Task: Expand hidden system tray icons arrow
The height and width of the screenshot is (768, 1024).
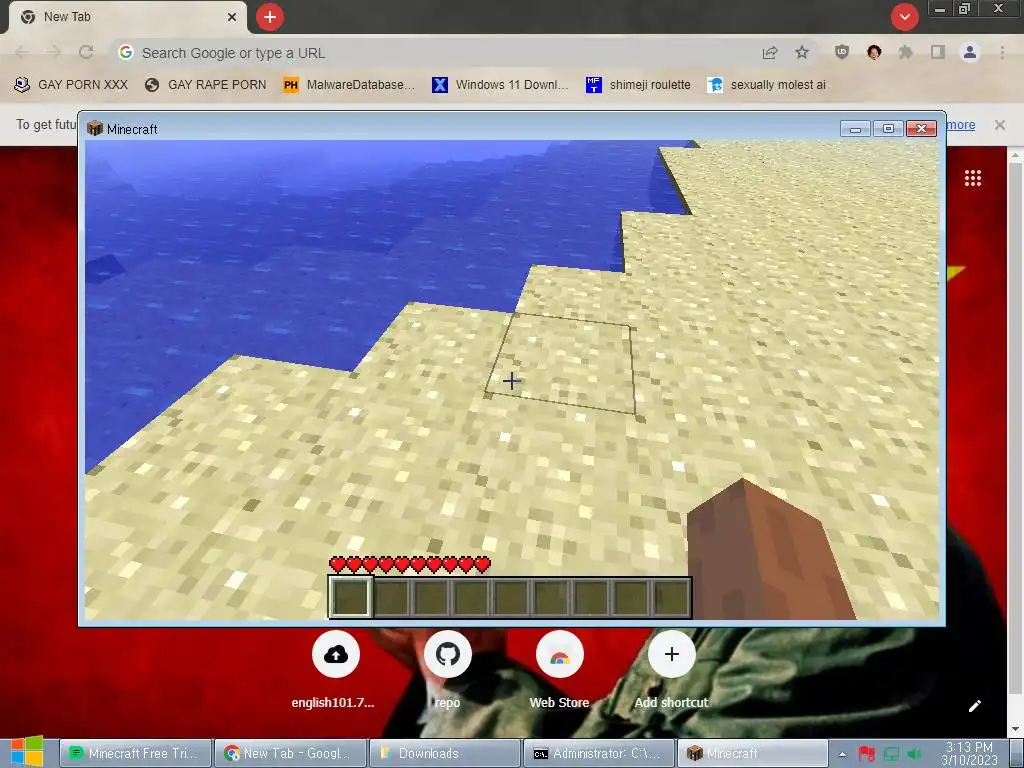Action: tap(842, 754)
